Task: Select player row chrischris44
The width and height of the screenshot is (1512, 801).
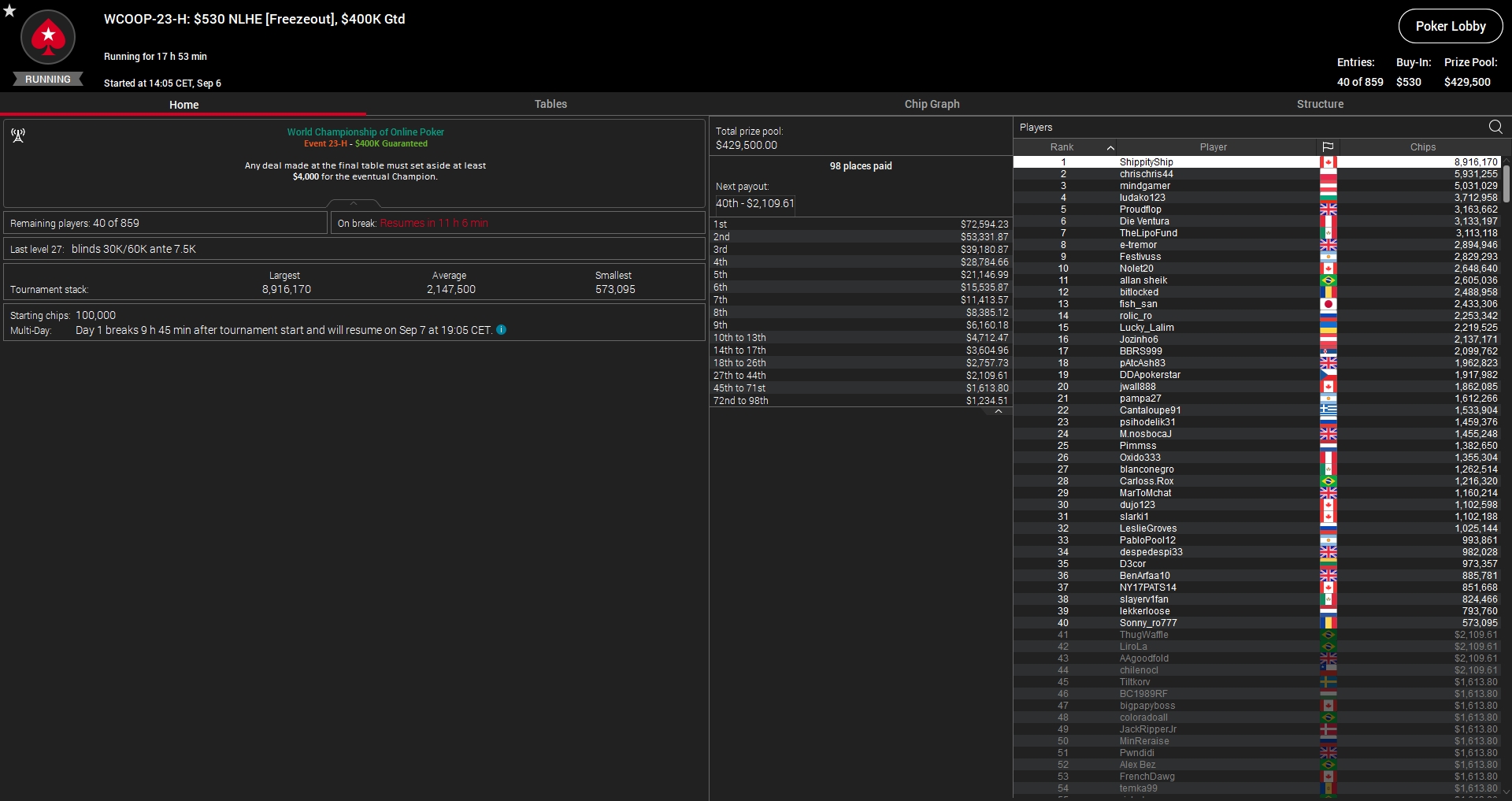Action: point(1257,174)
